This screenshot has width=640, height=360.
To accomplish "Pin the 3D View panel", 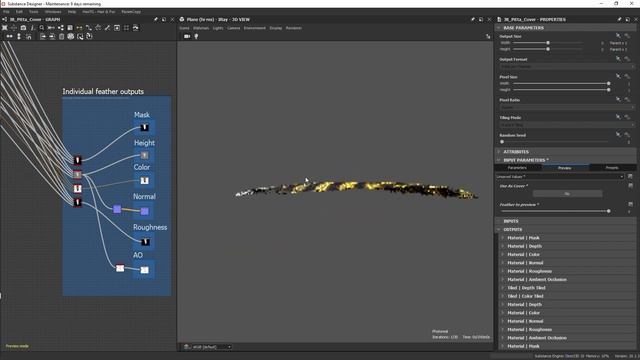I will [x=473, y=19].
